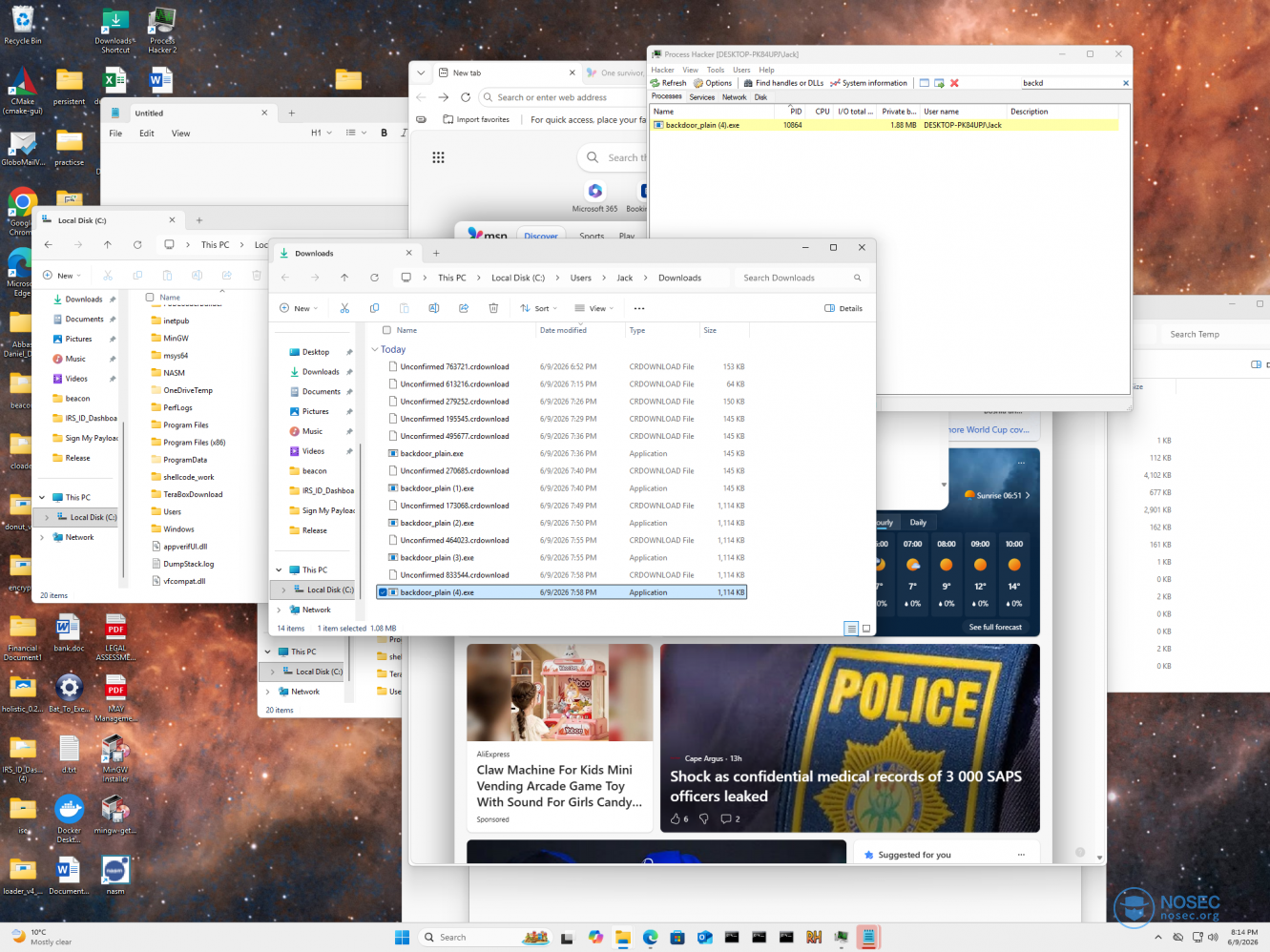Open System information in Process Hacker
This screenshot has width=1270, height=952.
869,83
